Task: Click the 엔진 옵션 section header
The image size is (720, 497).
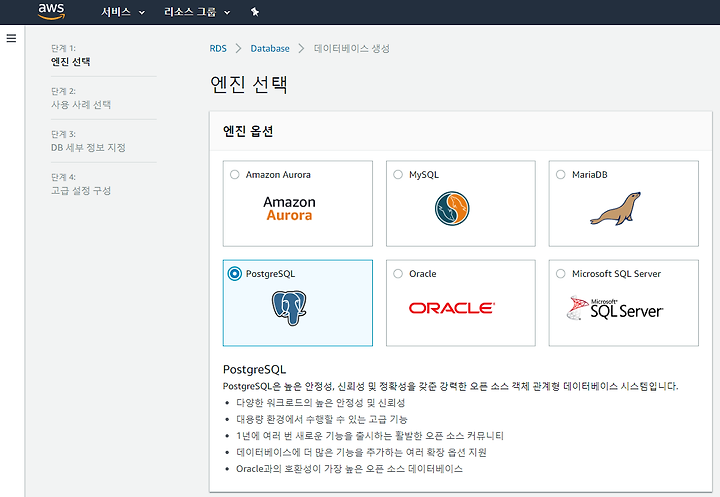Action: click(248, 131)
